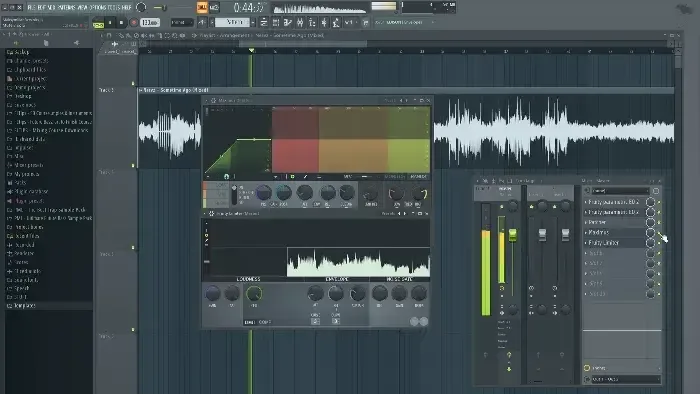Screen dimensions: 700x394
Task: Select the Fruity Limiter effect slot
Action: tap(616, 243)
